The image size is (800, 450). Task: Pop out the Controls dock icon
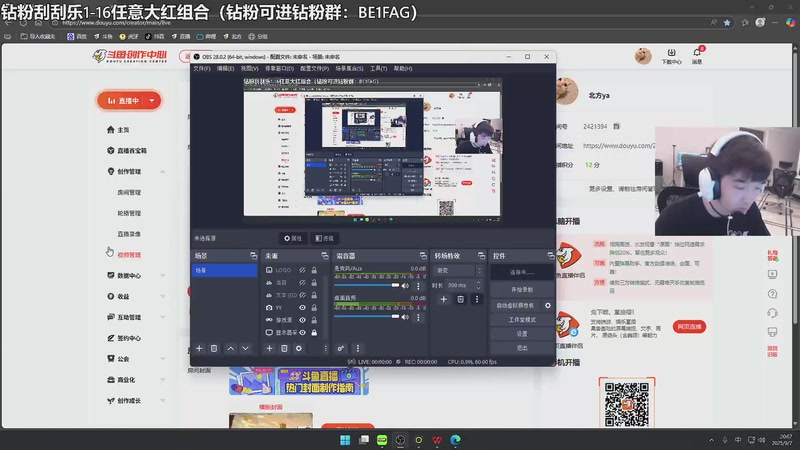tap(551, 256)
